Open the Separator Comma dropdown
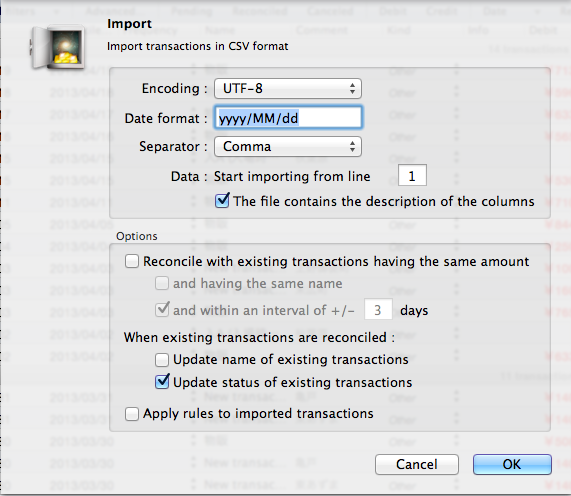This screenshot has width=571, height=496. click(x=288, y=146)
